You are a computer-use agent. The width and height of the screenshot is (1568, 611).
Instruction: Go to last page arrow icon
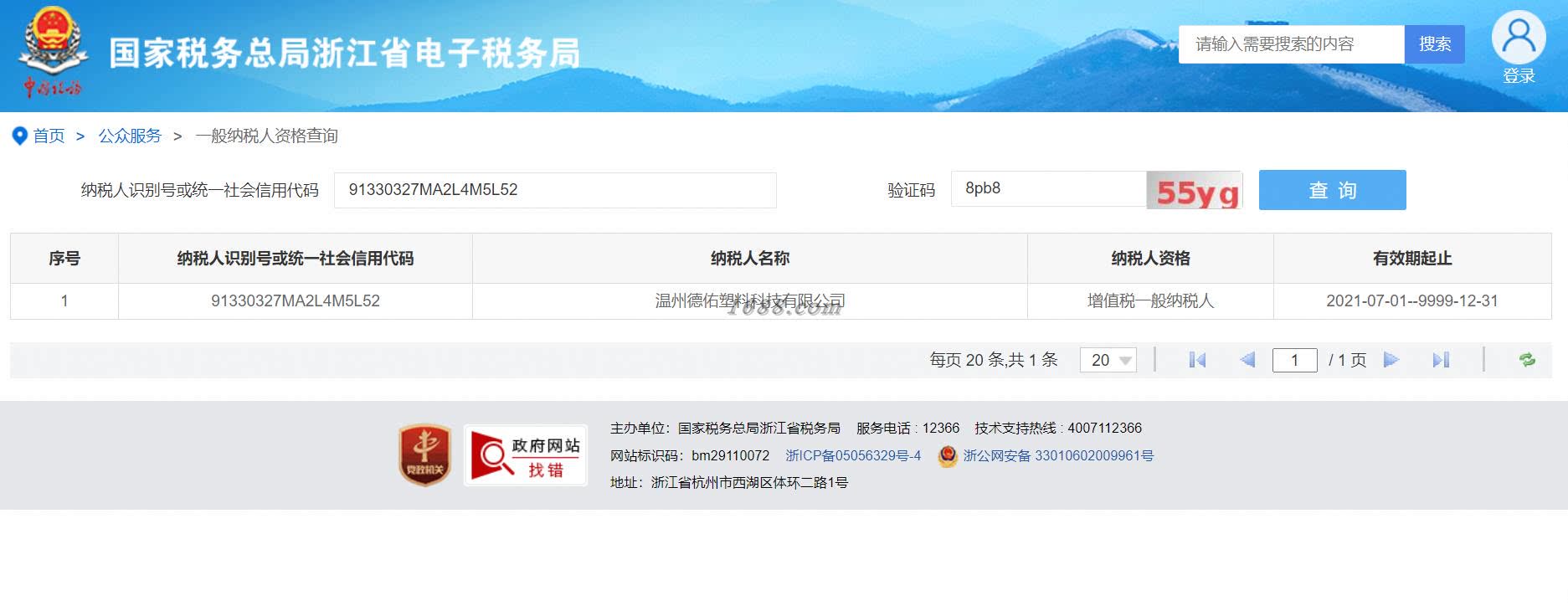click(1441, 360)
